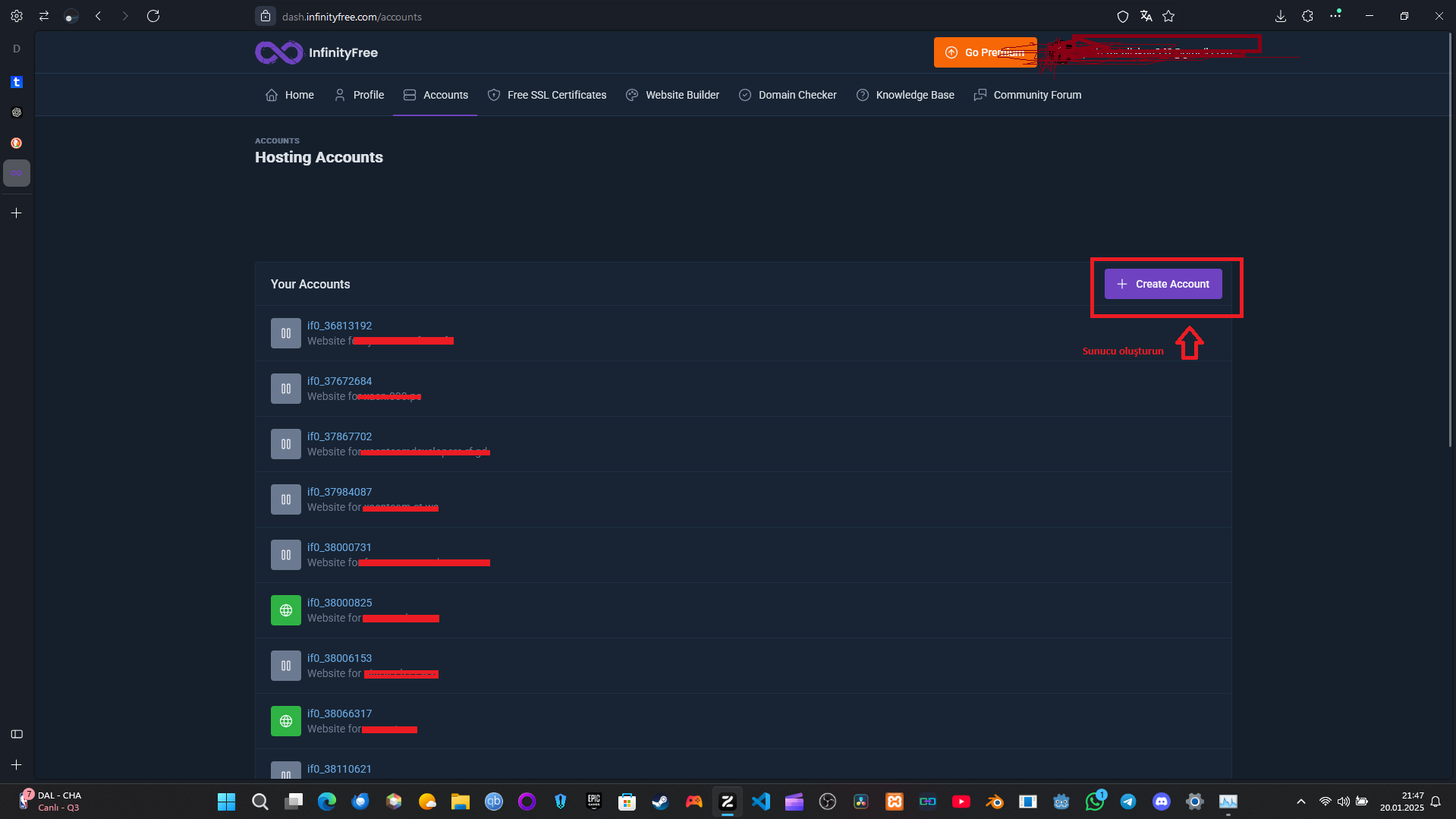Click the plus icon at sidebar bottom

17,765
